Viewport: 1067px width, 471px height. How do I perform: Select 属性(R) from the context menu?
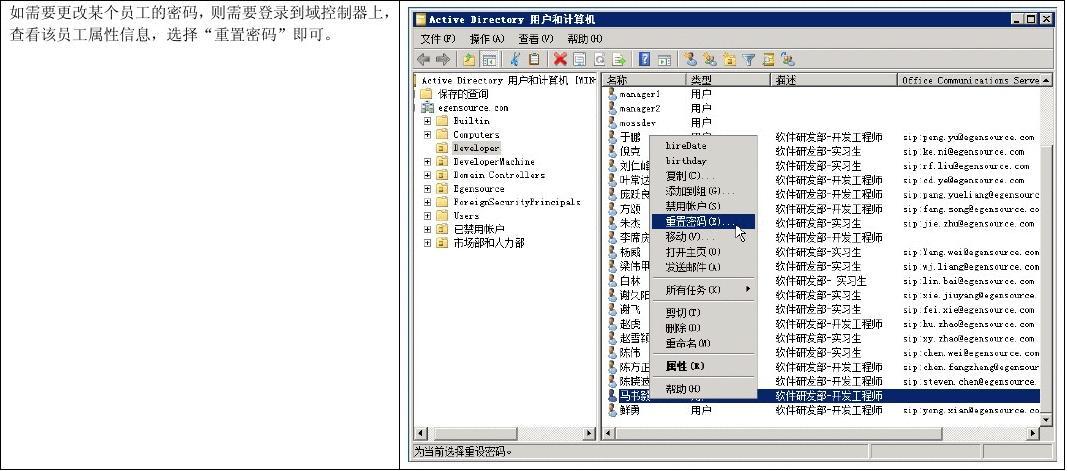685,366
